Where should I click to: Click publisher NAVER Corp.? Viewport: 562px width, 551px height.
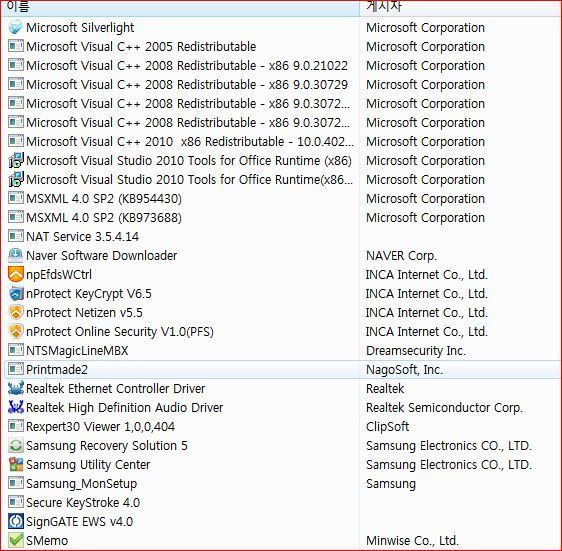(401, 256)
